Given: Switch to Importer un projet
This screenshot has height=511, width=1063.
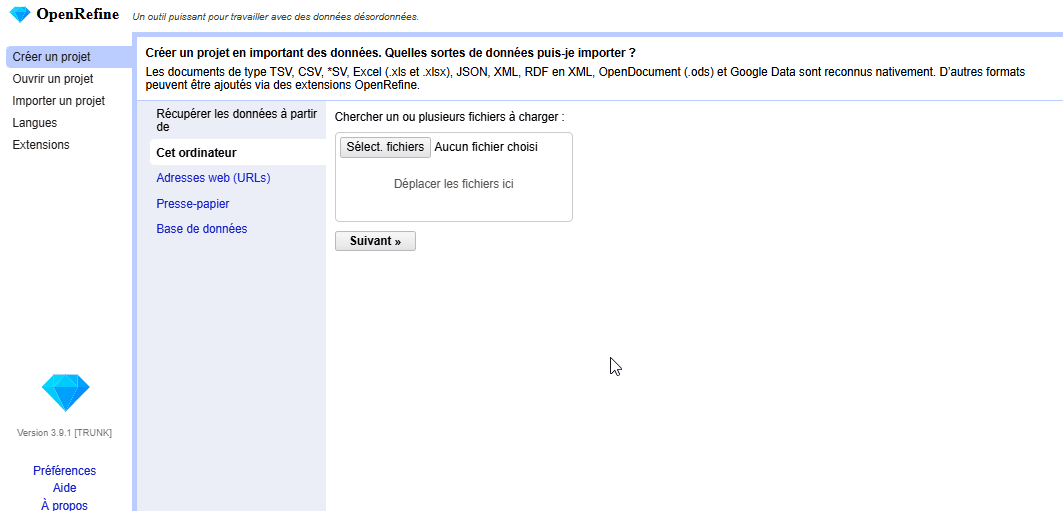Looking at the screenshot, I should [x=58, y=101].
